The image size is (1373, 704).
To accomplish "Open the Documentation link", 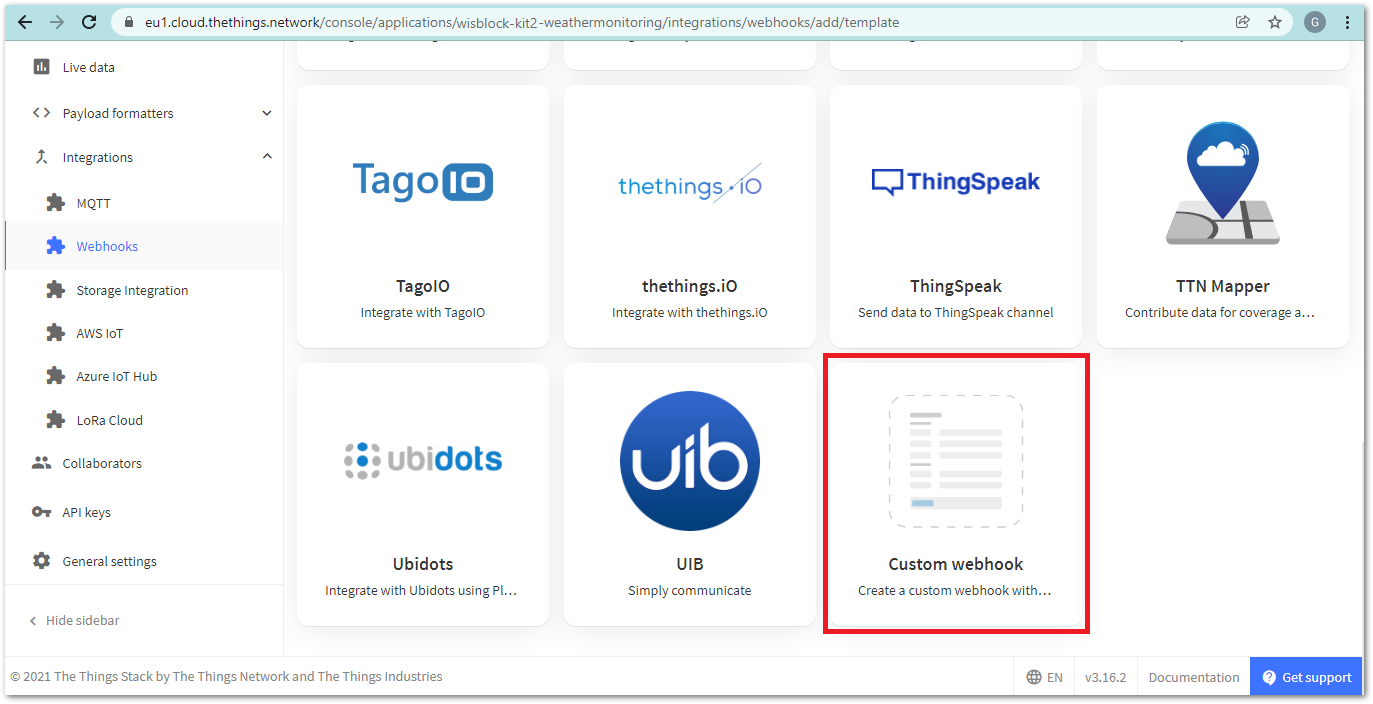I will (1193, 677).
